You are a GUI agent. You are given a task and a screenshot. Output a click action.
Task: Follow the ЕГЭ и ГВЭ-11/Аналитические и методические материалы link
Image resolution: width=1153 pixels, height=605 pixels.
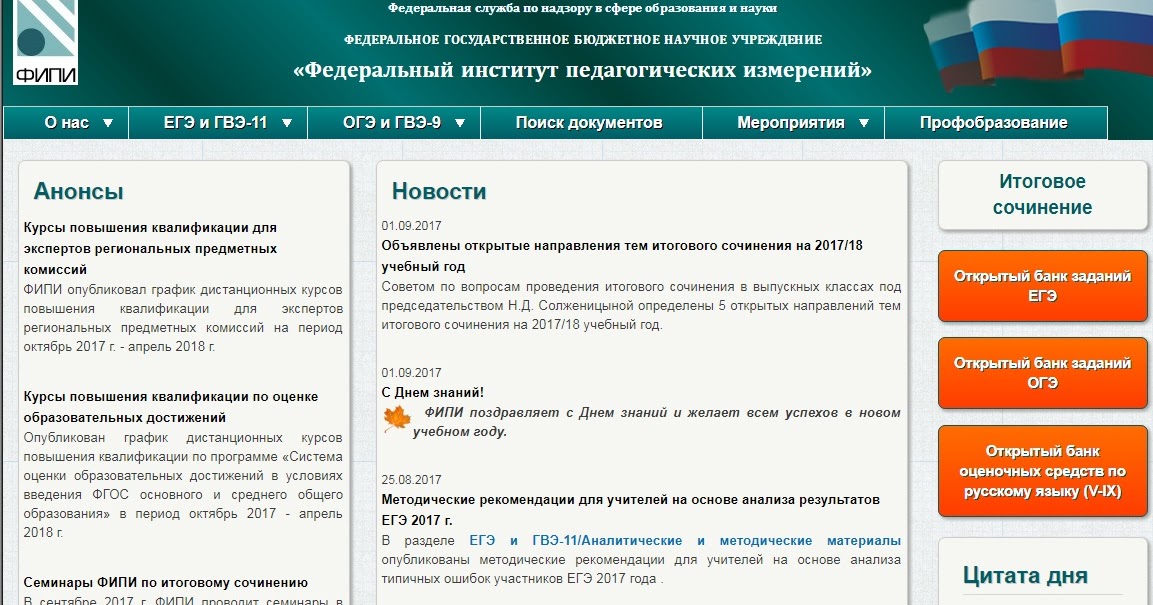pyautogui.click(x=685, y=540)
